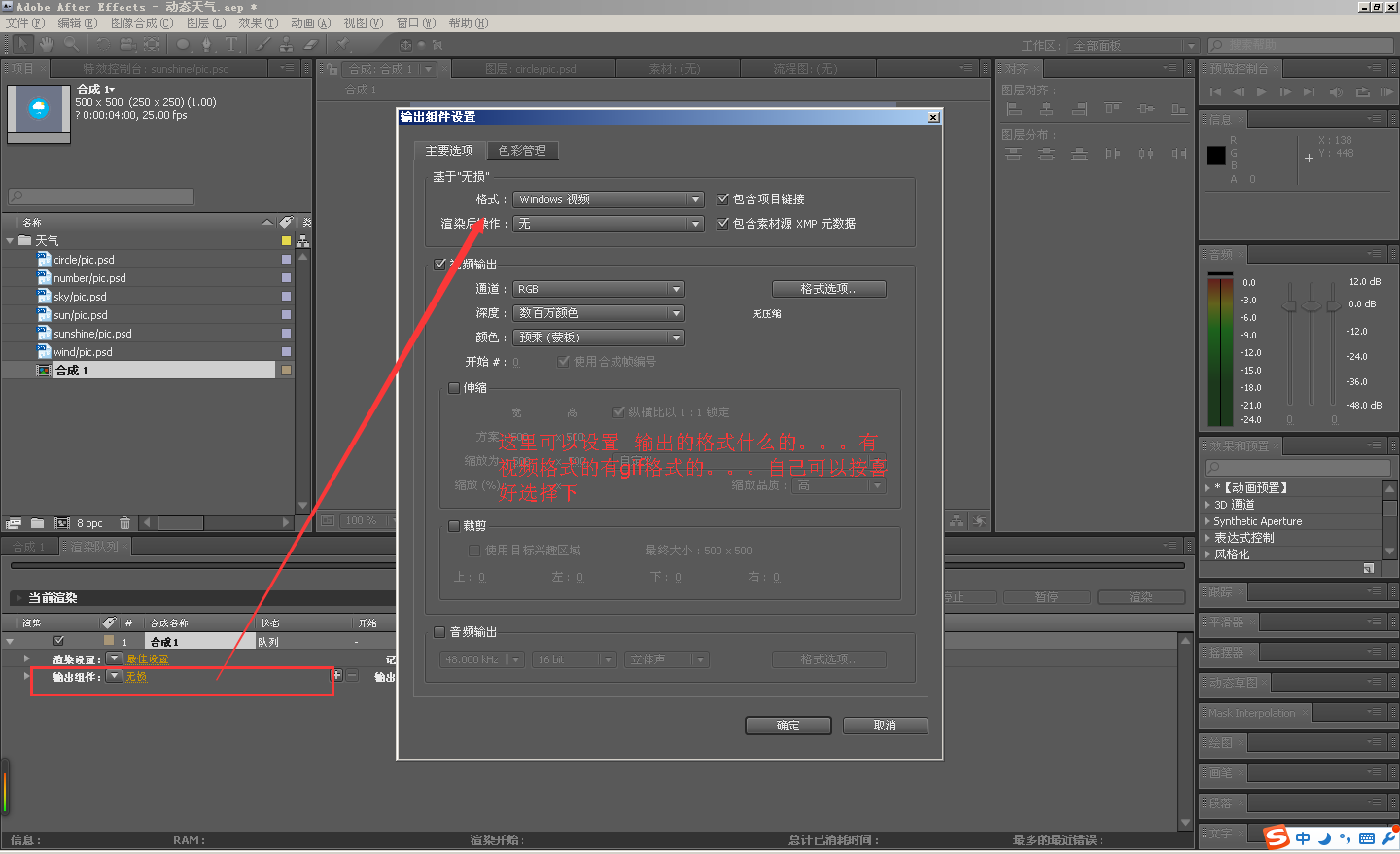Image resolution: width=1400 pixels, height=854 pixels.
Task: Open the 格式 Windows 视频 dropdown
Action: click(x=609, y=199)
